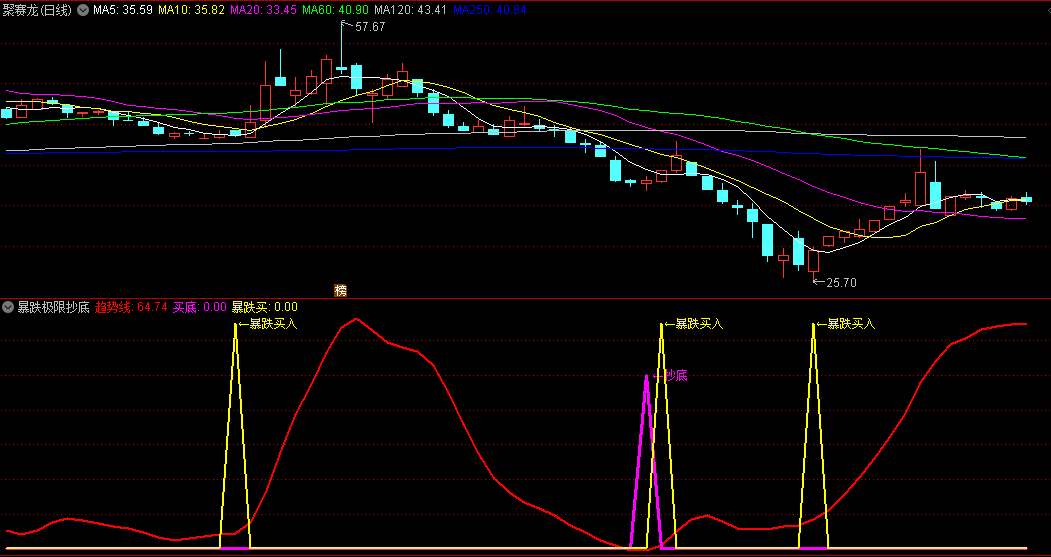Image resolution: width=1051 pixels, height=557 pixels.
Task: Click the blue MA250 label
Action: pos(489,10)
